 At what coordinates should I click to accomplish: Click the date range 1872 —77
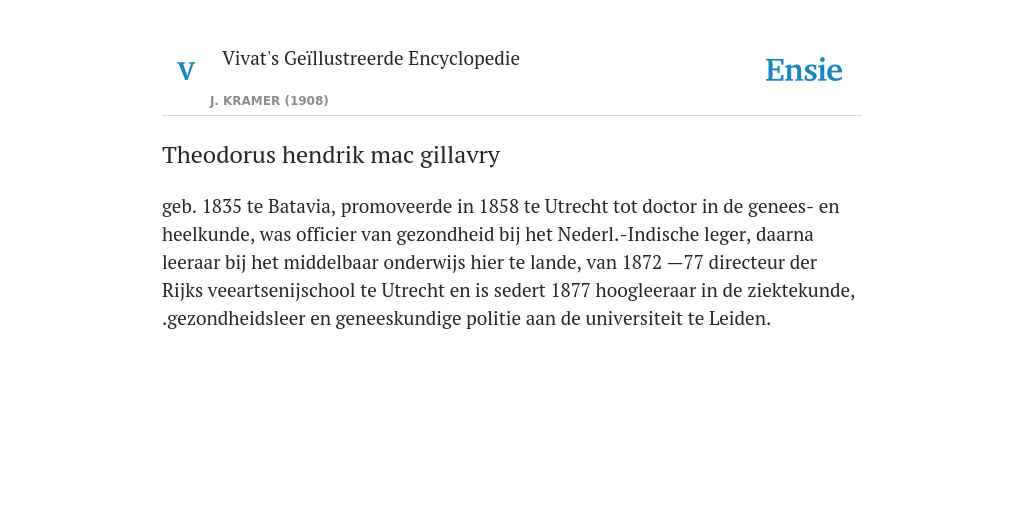pyautogui.click(x=662, y=263)
